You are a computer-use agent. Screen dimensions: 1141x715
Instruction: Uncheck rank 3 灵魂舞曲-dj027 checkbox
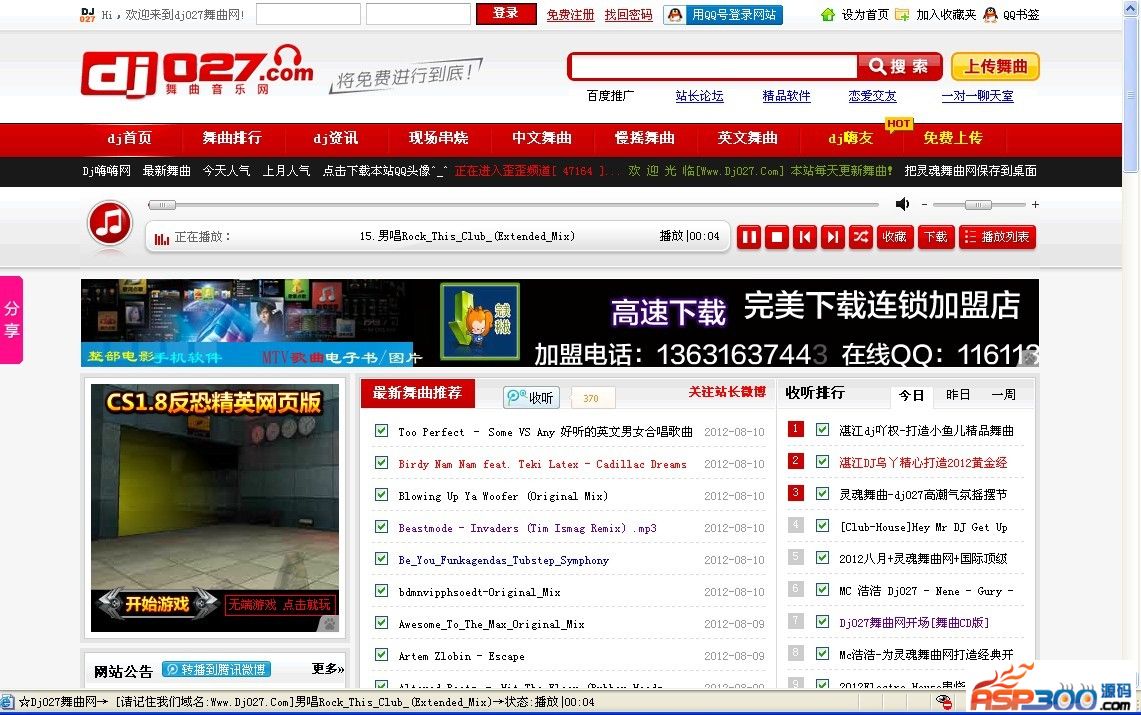822,494
